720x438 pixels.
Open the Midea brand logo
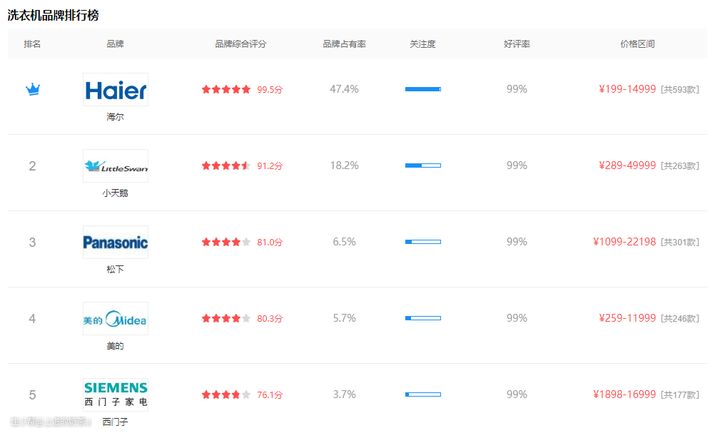pos(115,318)
